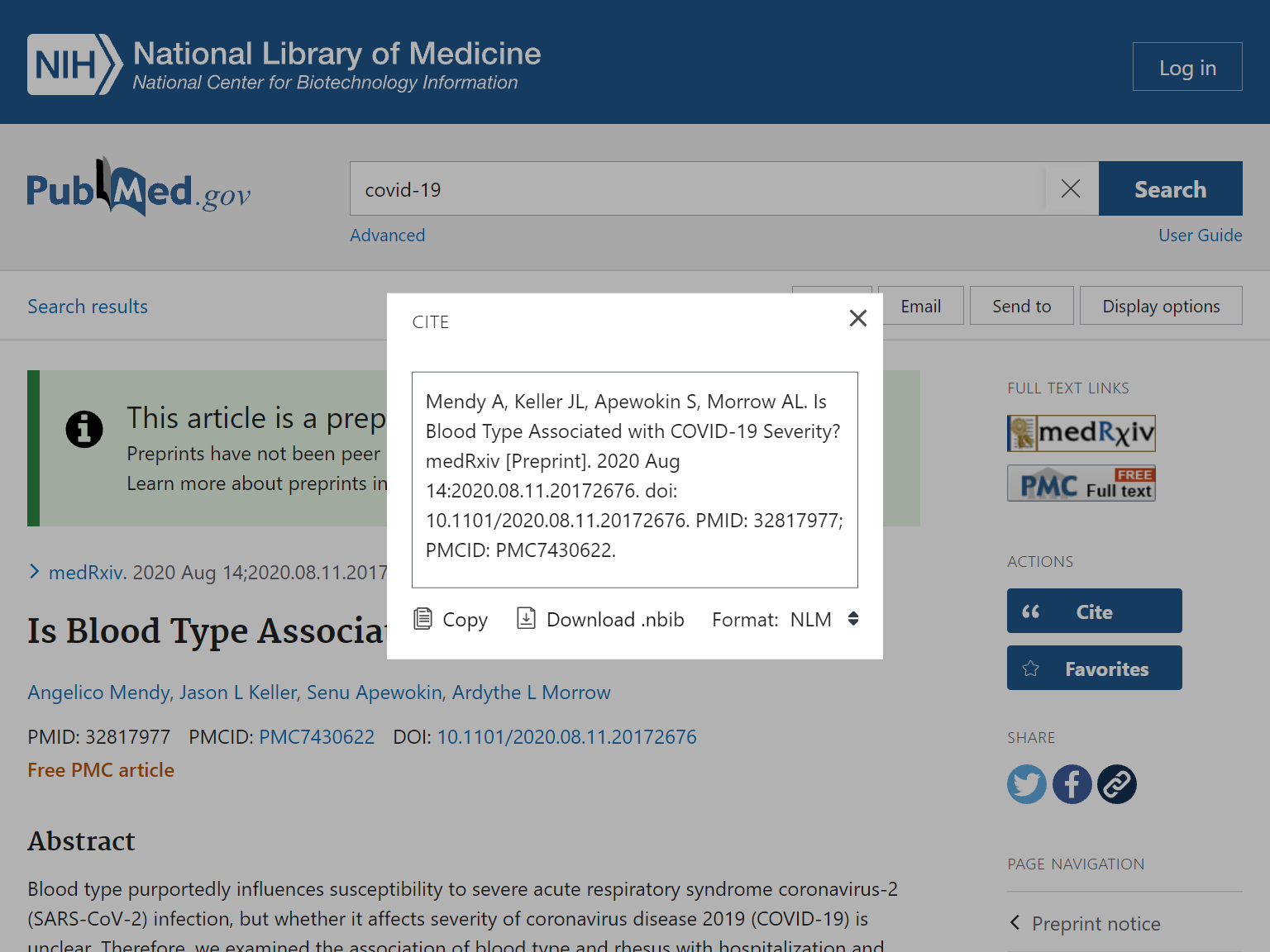Open Display options menu
The height and width of the screenshot is (952, 1270).
(1161, 306)
